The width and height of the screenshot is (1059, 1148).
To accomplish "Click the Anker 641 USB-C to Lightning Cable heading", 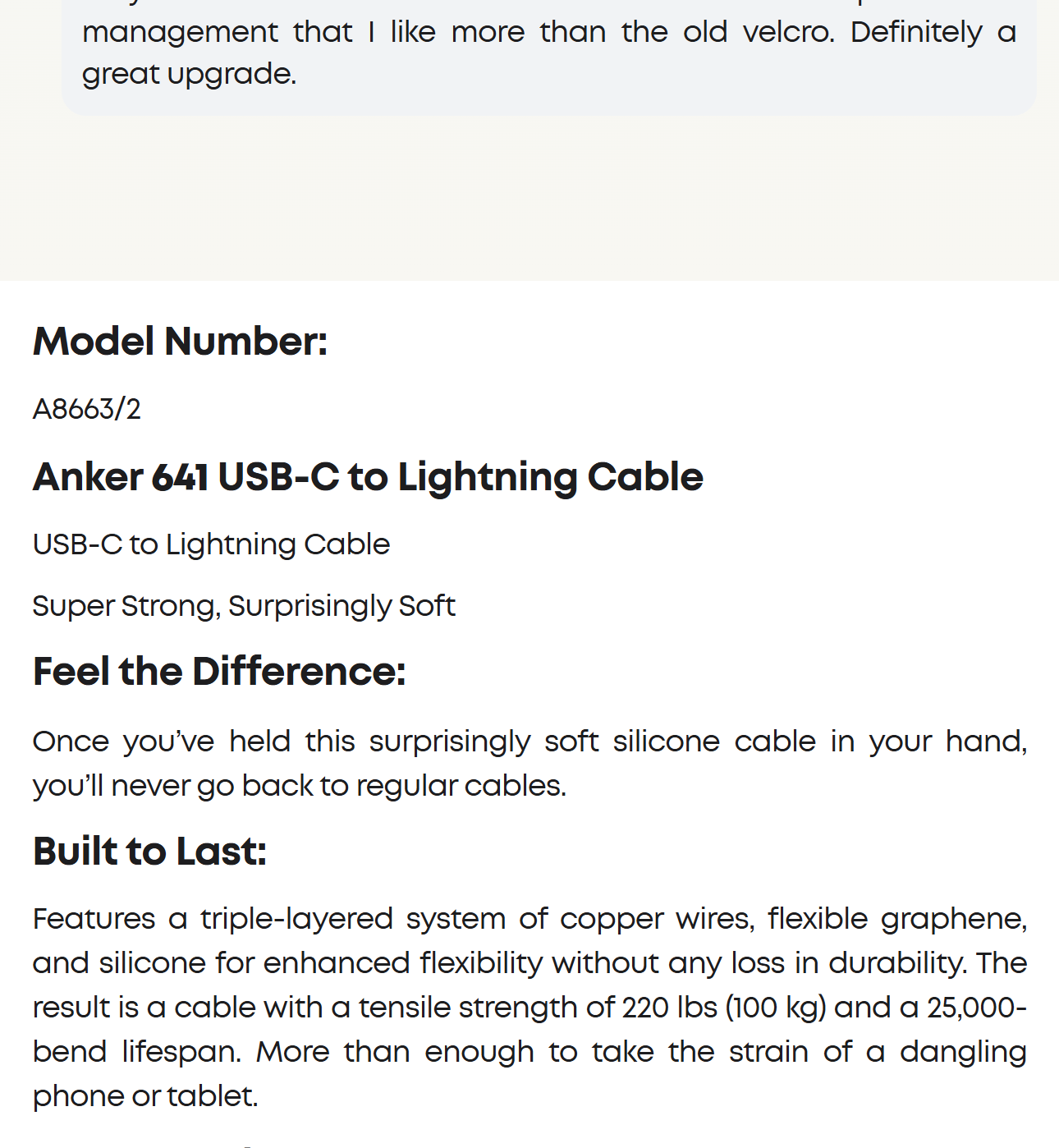I will (x=368, y=477).
